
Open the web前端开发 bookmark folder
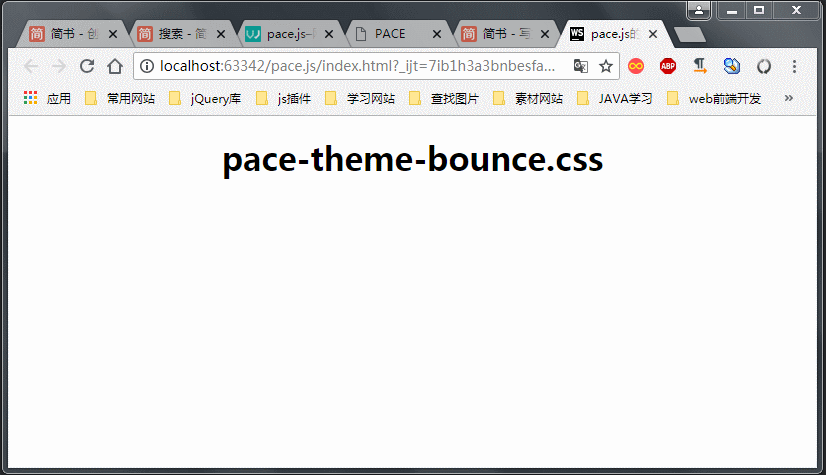(x=714, y=98)
